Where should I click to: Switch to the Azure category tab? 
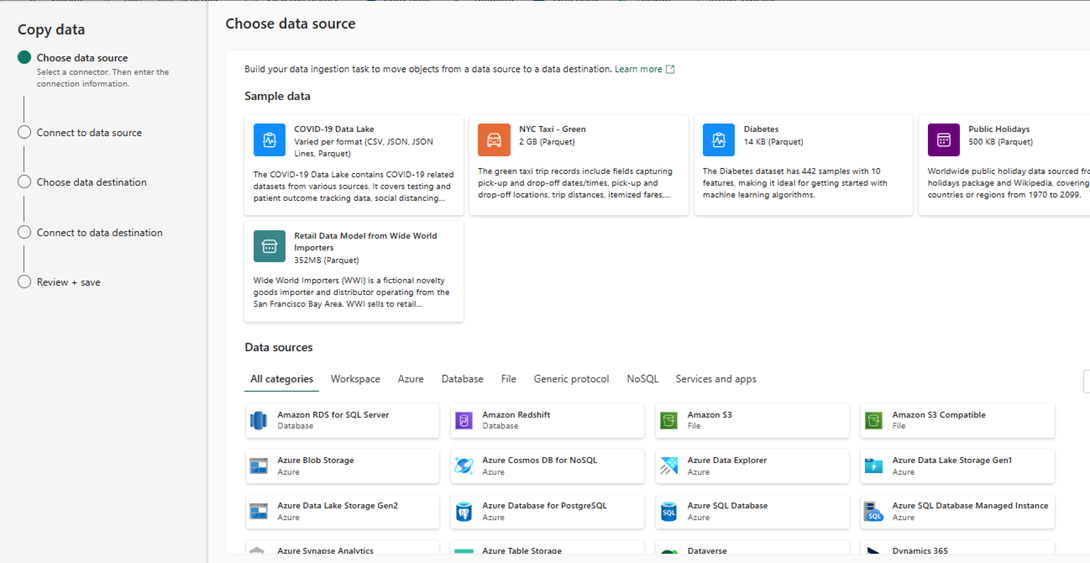(x=411, y=379)
